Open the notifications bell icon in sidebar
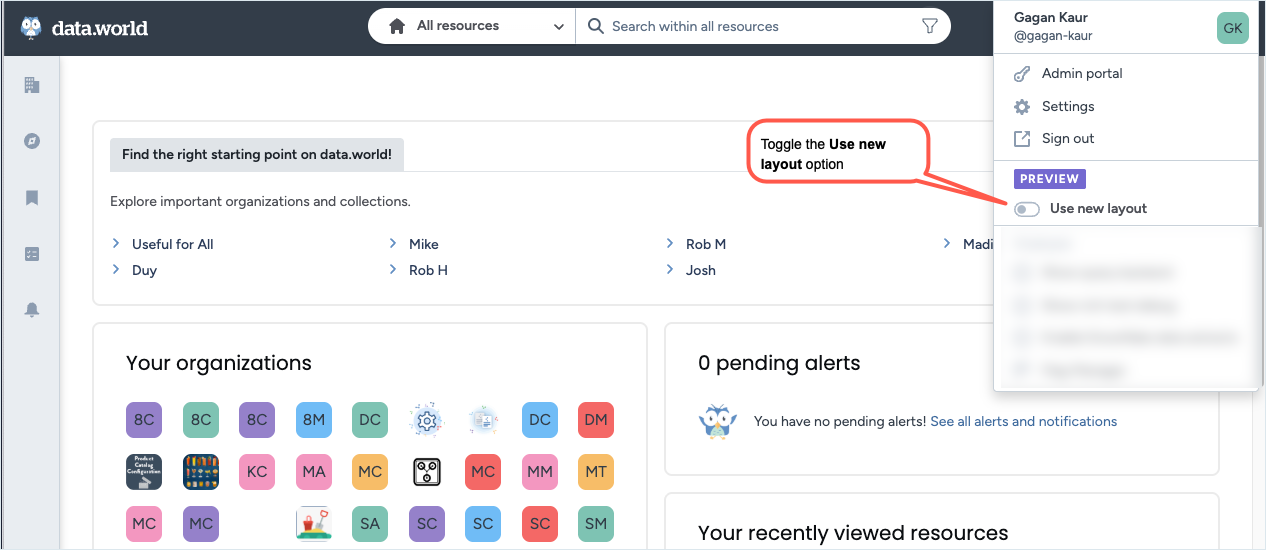 tap(32, 311)
